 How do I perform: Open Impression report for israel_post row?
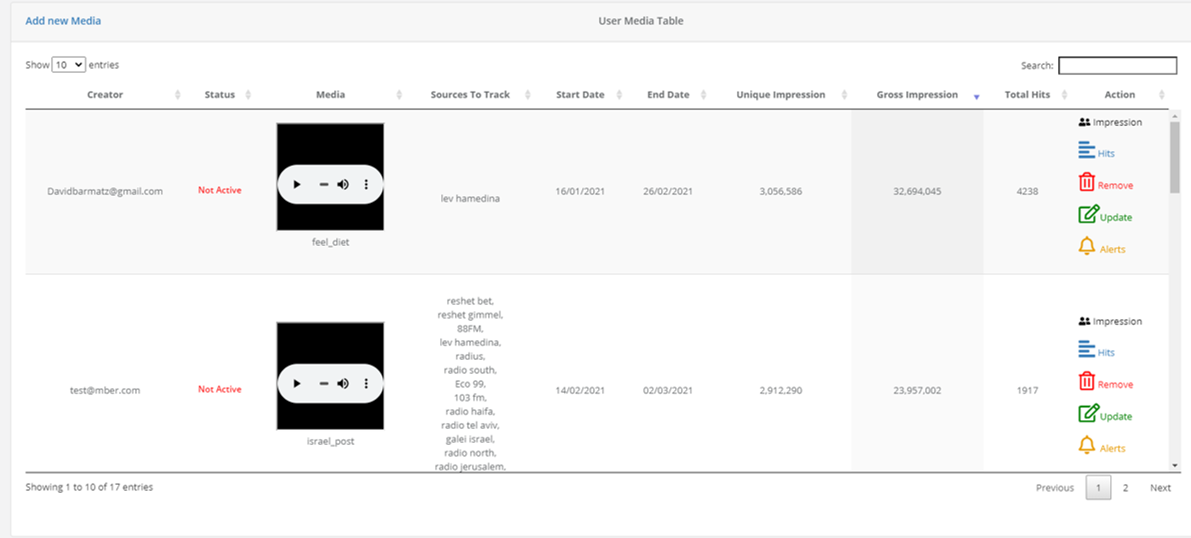pos(1110,321)
